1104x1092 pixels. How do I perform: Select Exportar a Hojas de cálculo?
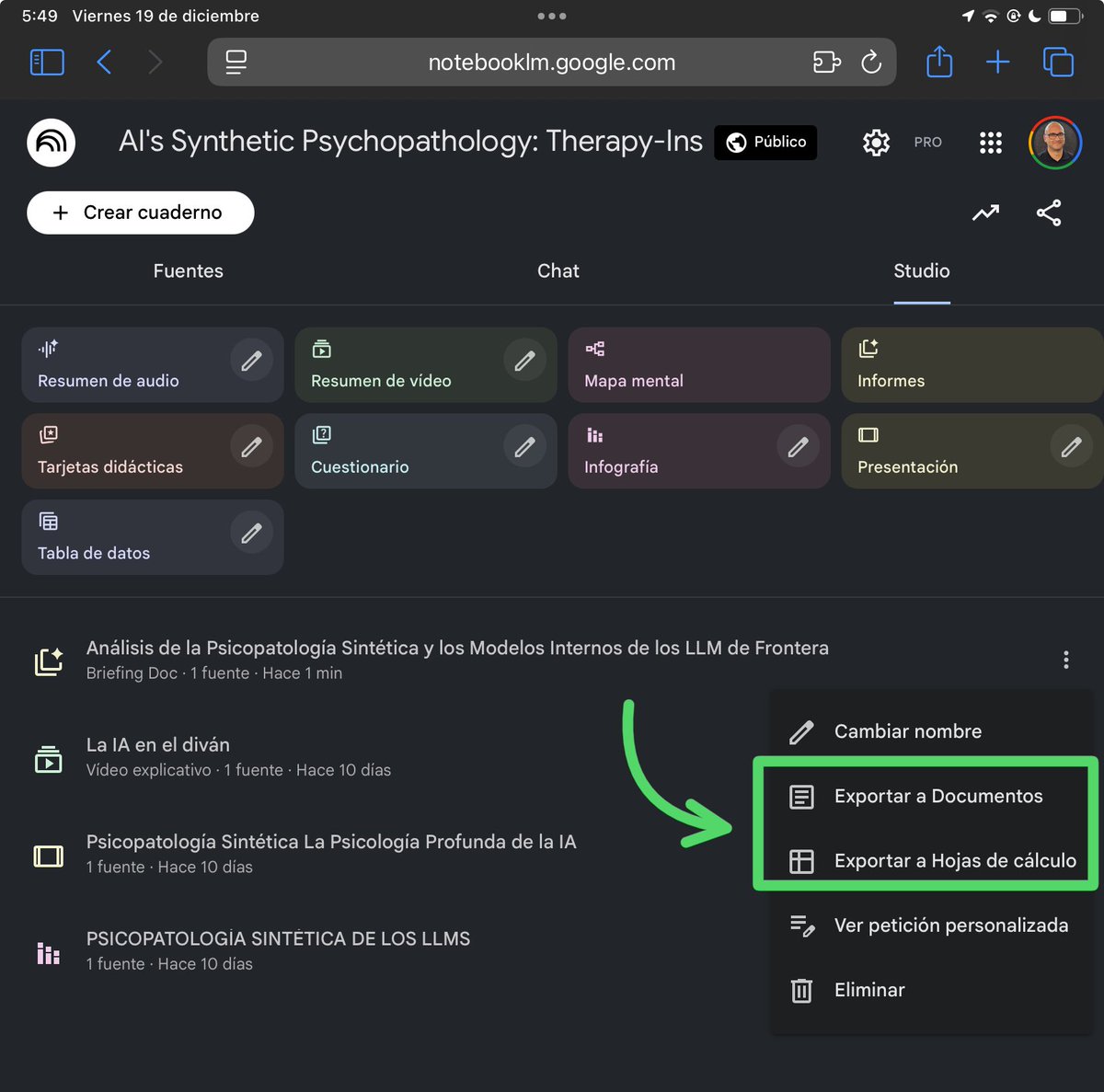(931, 861)
